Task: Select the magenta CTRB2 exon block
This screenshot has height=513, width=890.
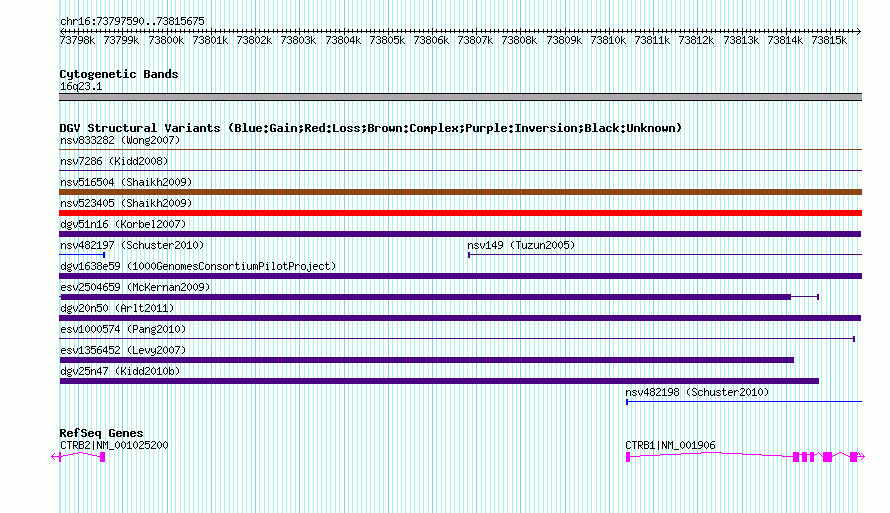Action: (x=103, y=457)
